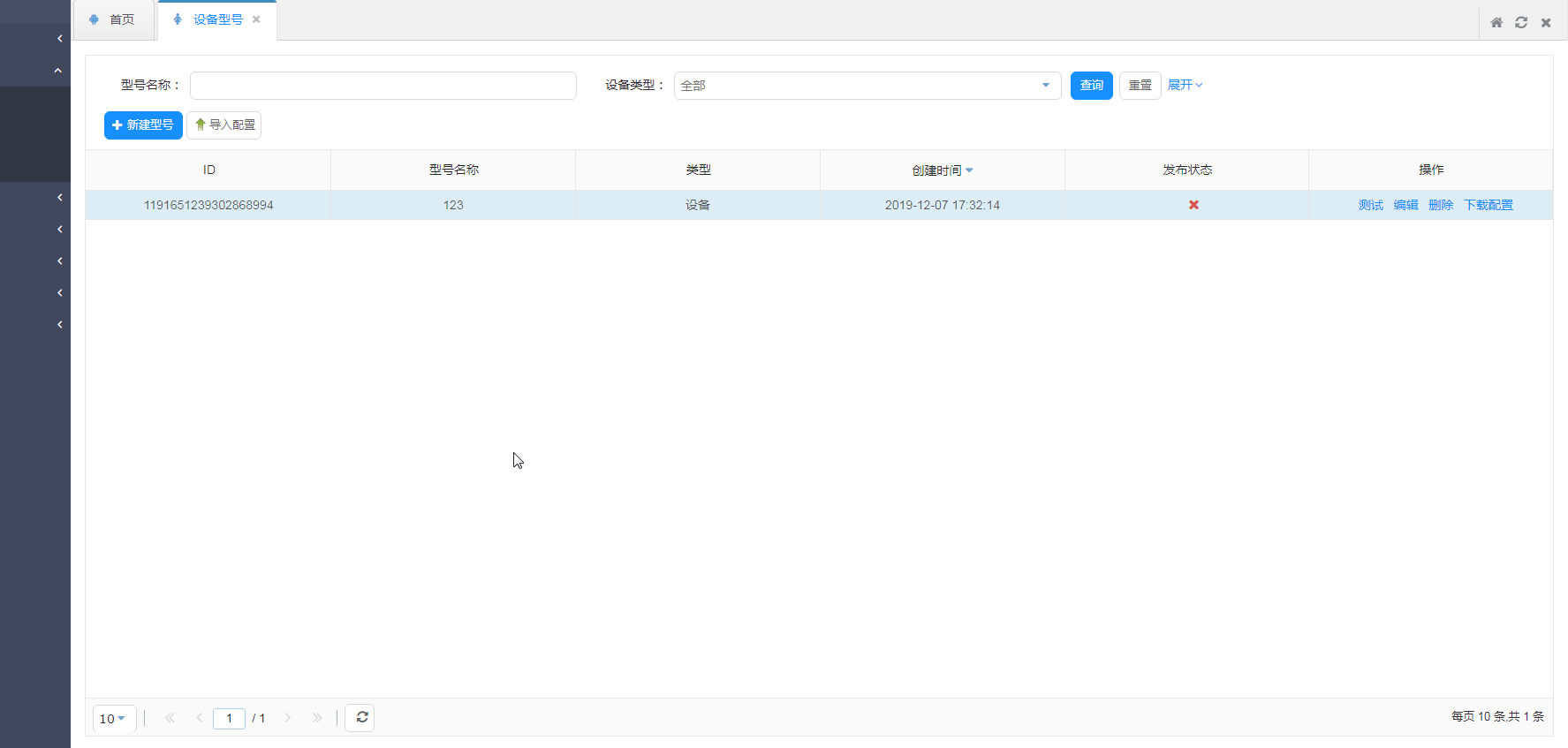Image resolution: width=1568 pixels, height=748 pixels.
Task: Click the 查询 search button
Action: click(x=1091, y=86)
